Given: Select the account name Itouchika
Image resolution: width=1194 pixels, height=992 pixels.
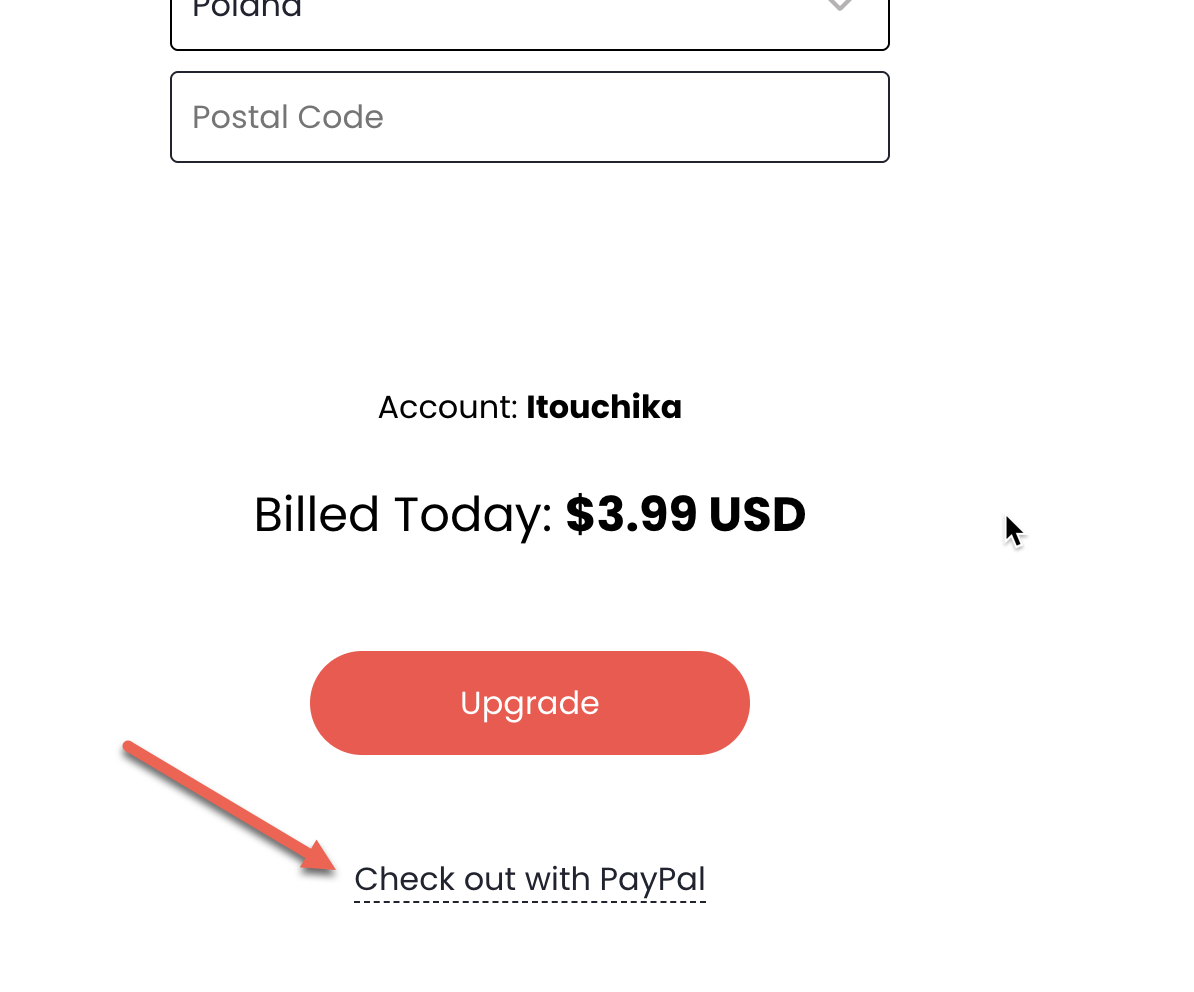Looking at the screenshot, I should (604, 407).
